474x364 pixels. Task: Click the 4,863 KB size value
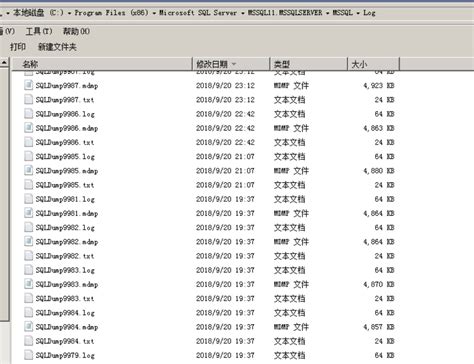[x=379, y=128]
